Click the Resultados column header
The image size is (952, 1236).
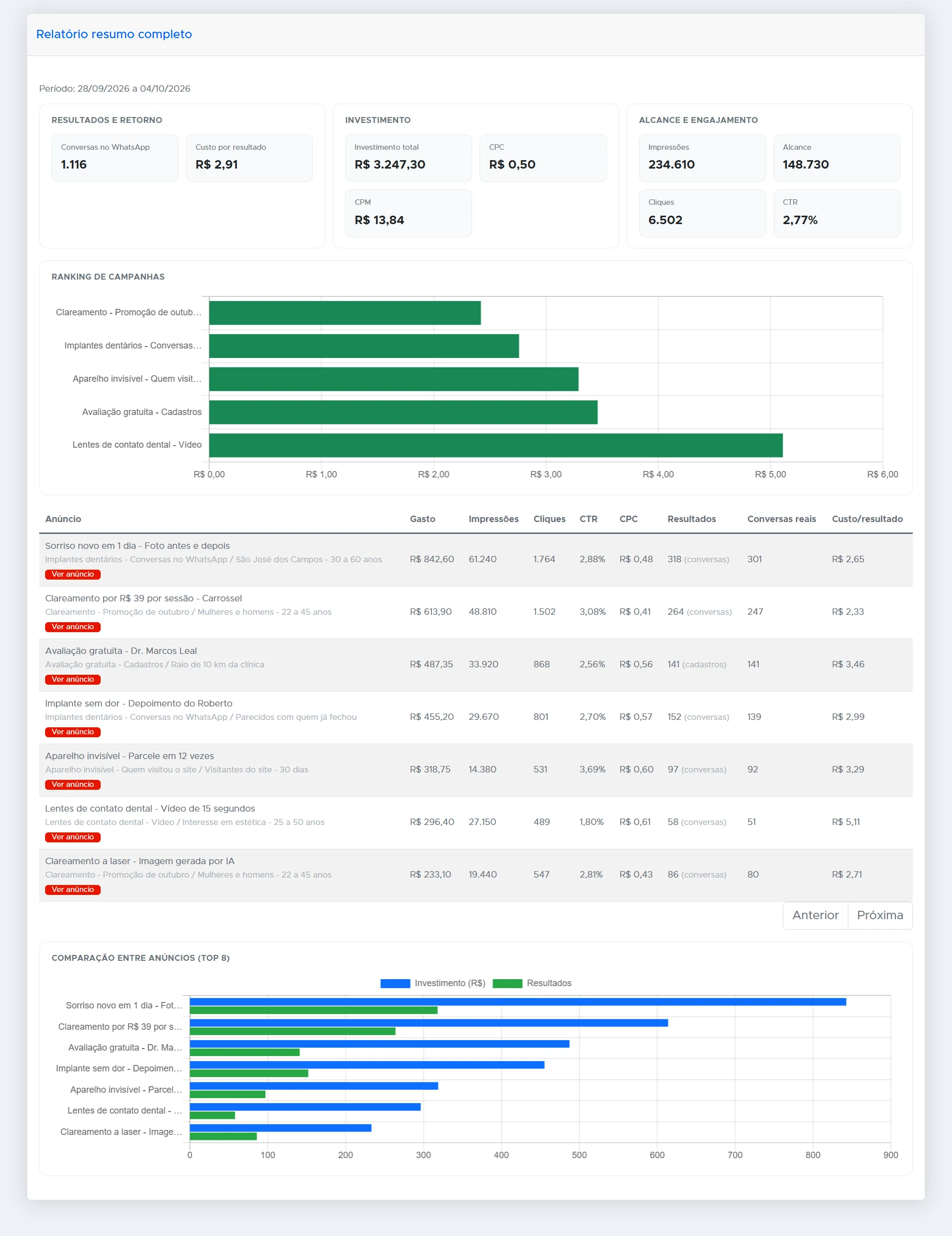coord(692,519)
